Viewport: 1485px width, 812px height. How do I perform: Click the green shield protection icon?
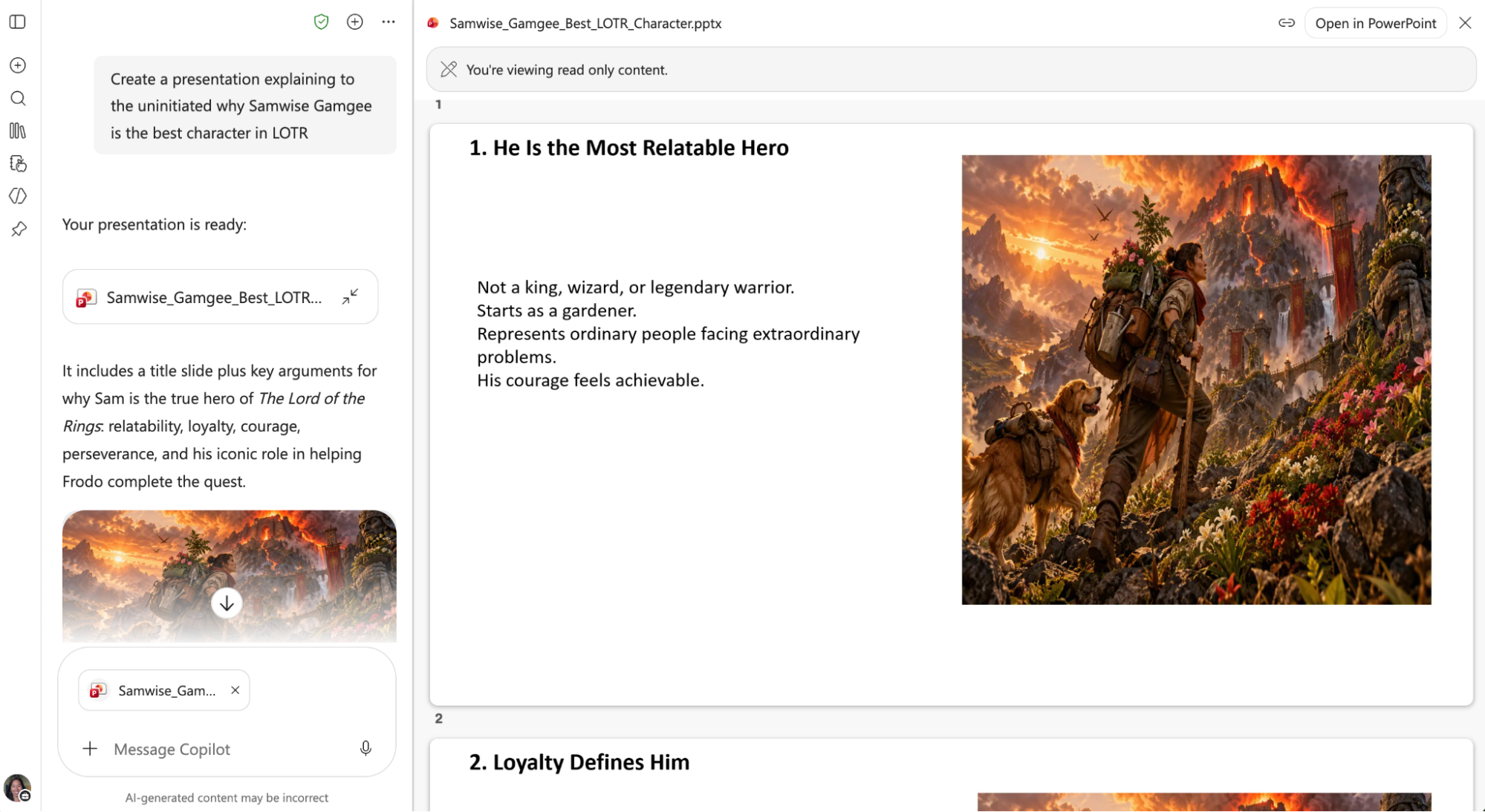pyautogui.click(x=321, y=22)
